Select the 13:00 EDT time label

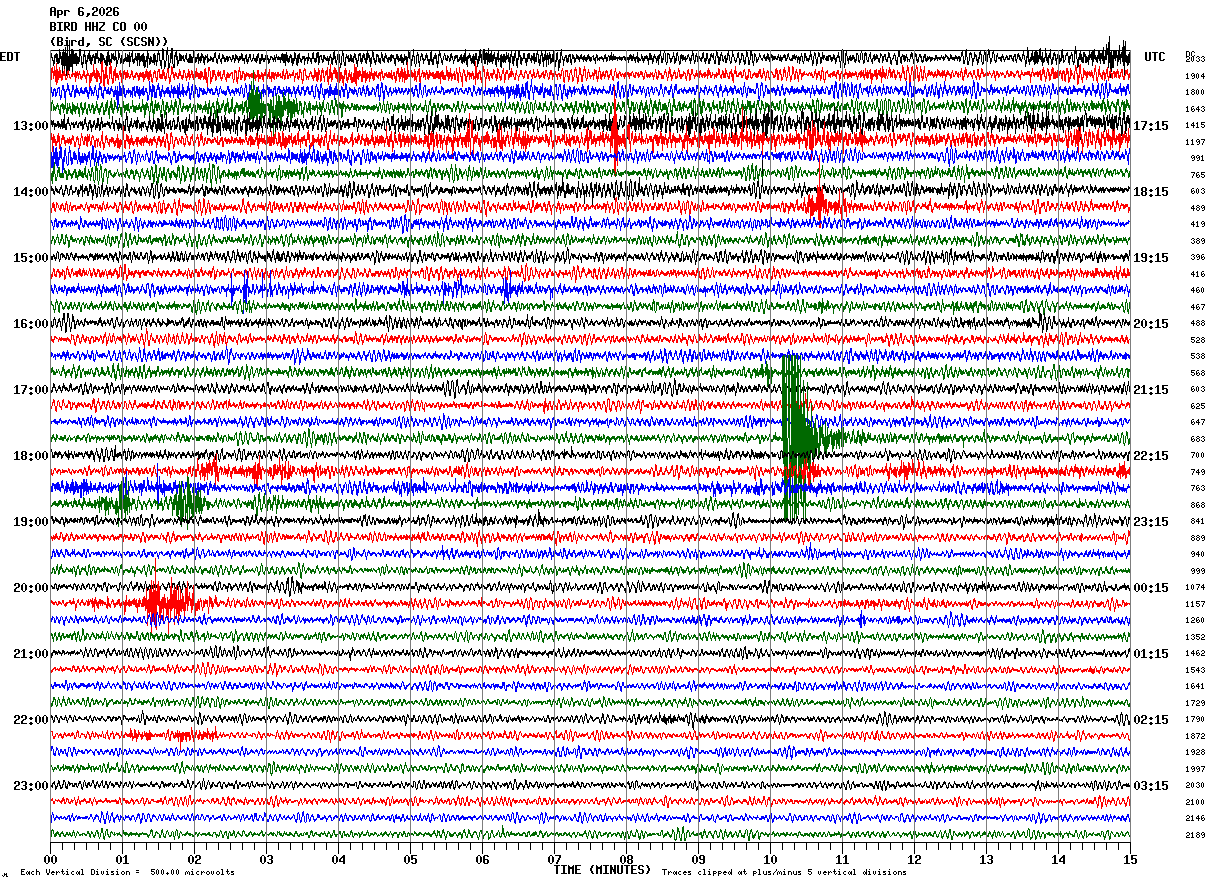click(31, 126)
